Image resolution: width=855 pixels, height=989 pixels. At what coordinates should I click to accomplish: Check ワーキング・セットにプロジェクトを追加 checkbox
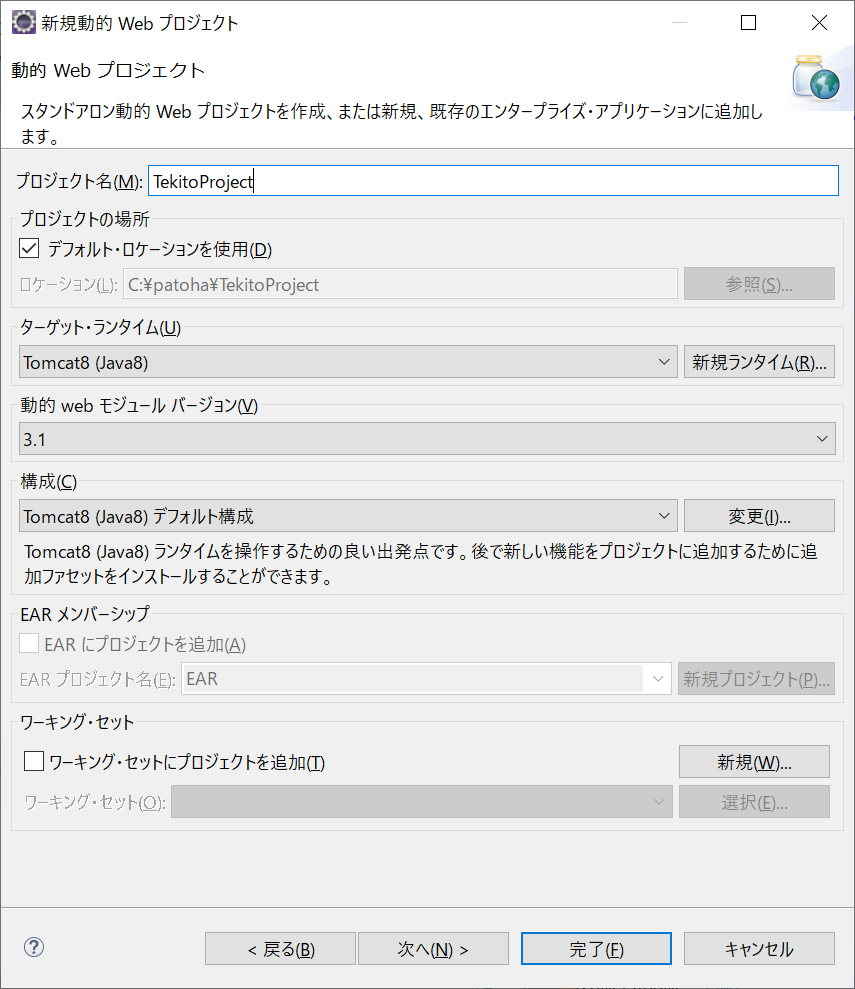pyautogui.click(x=33, y=761)
